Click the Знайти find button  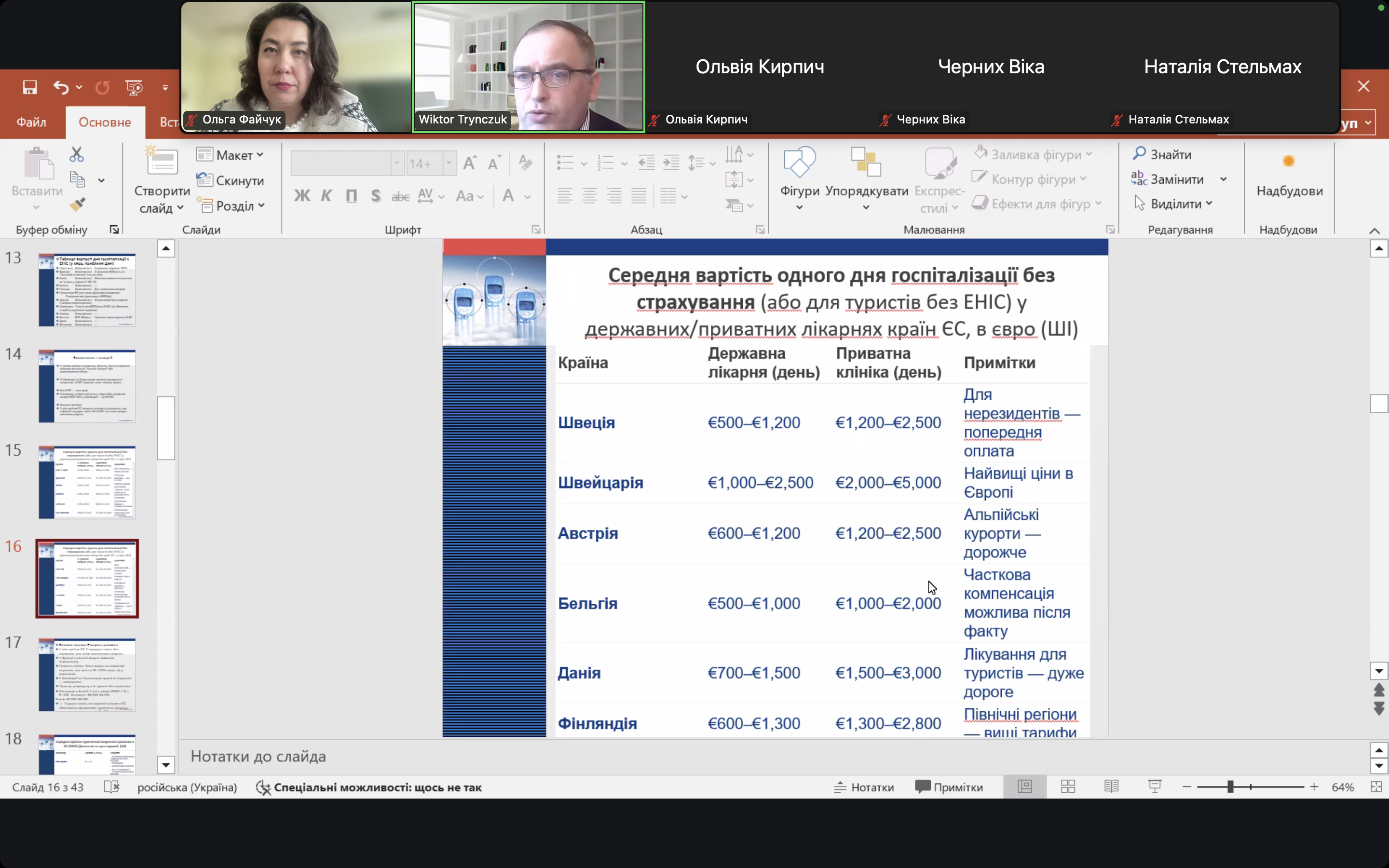click(x=1162, y=154)
